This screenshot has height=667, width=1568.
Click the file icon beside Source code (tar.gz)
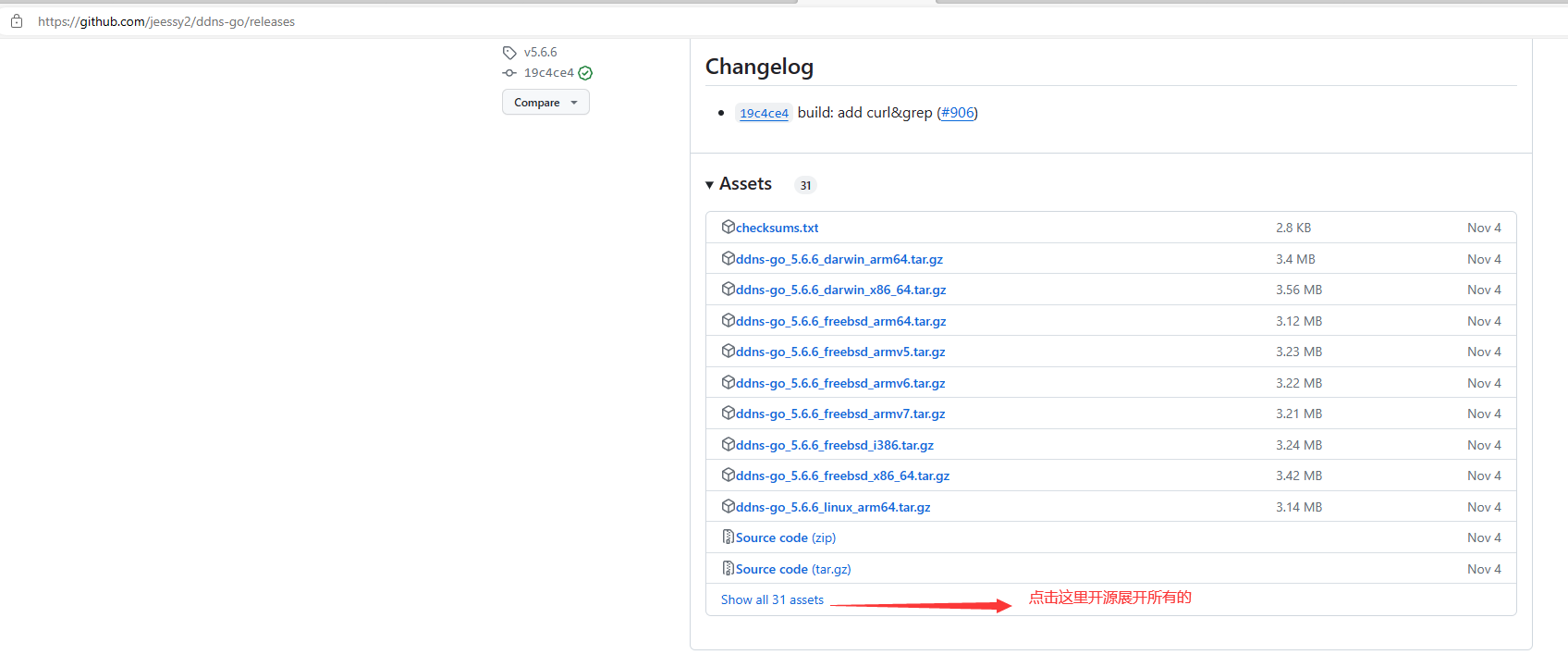[729, 568]
